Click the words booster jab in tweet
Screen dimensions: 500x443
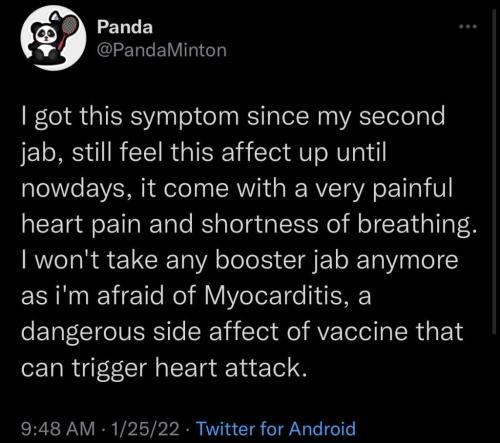(x=280, y=261)
